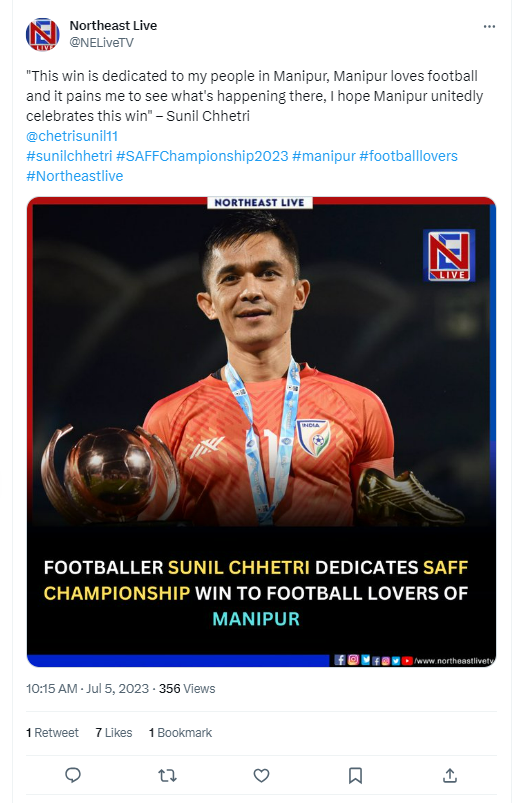The width and height of the screenshot is (531, 803).
Task: View the 1 Retweet list
Action: click(x=52, y=733)
